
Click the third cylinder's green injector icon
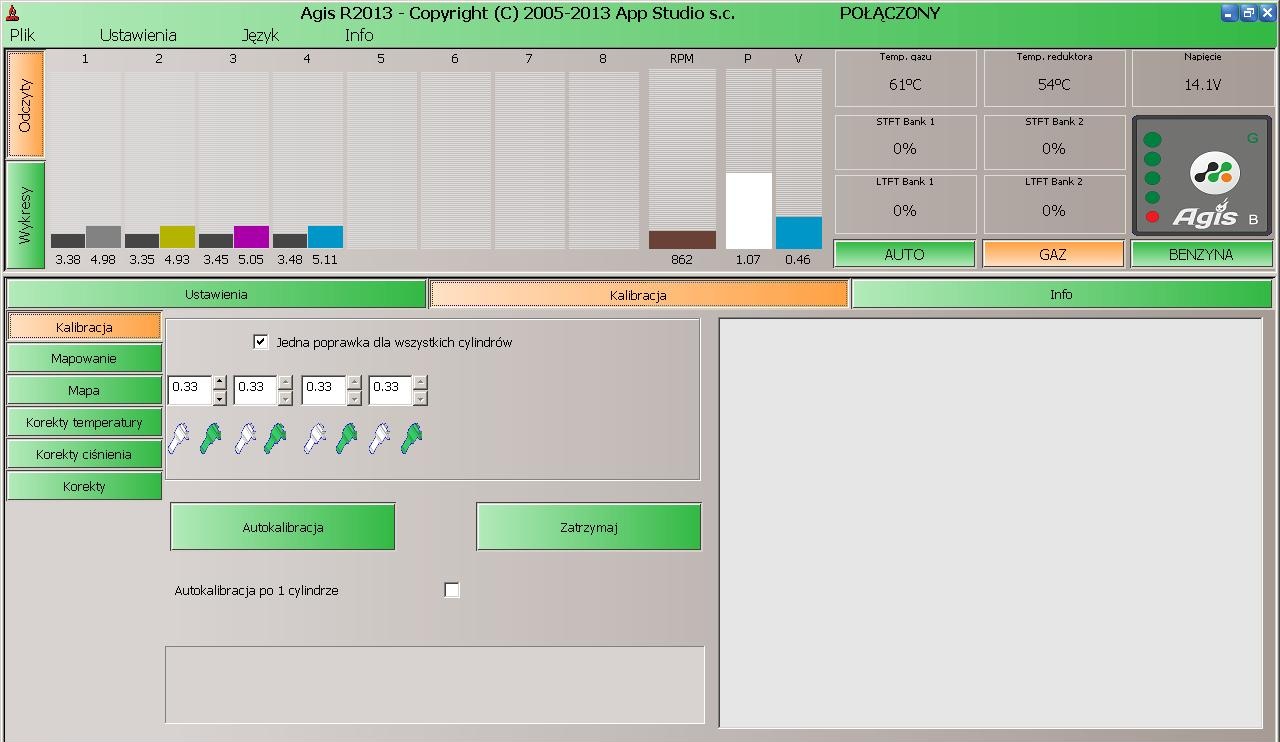pos(346,438)
